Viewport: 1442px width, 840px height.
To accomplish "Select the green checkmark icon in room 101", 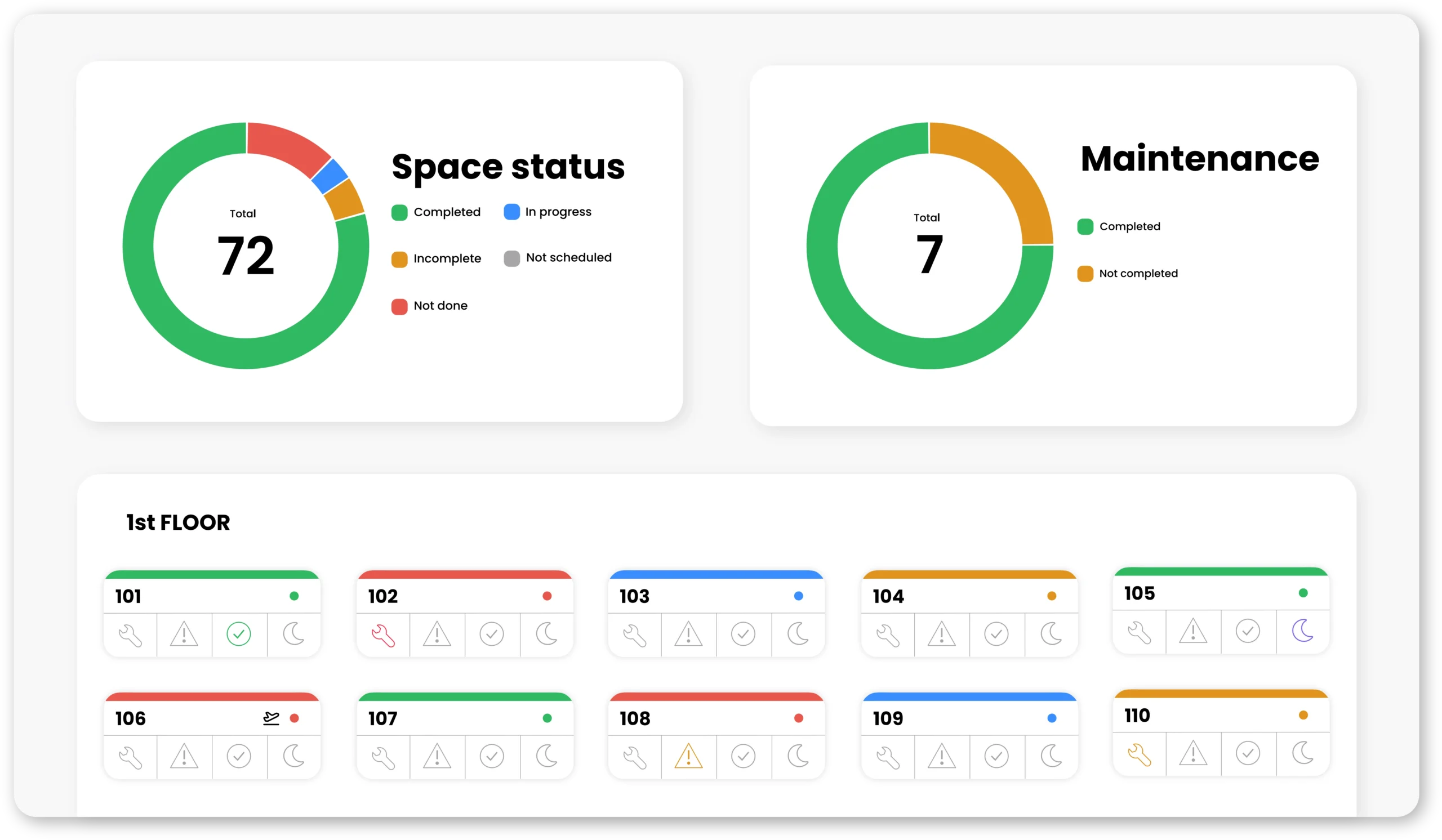I will [x=239, y=633].
